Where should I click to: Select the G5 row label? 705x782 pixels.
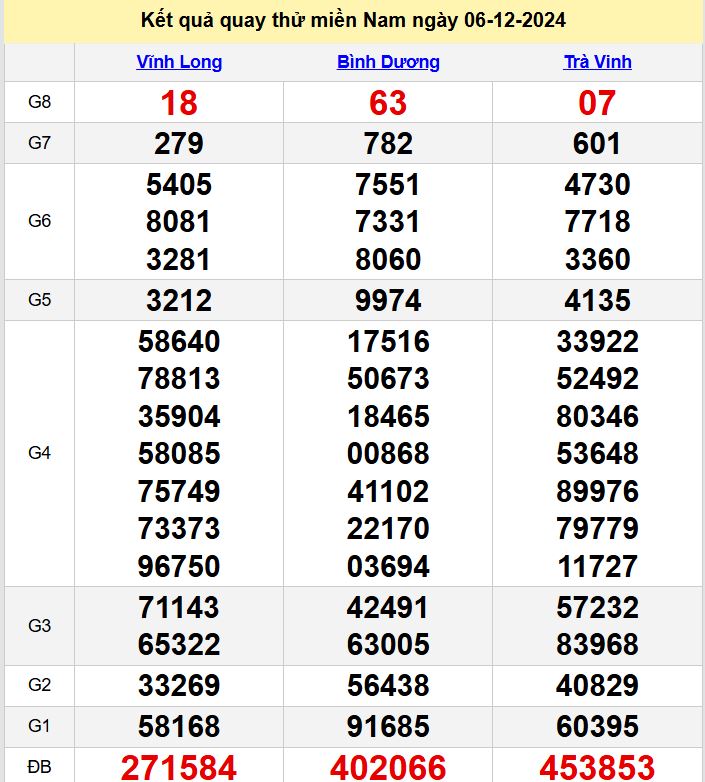(39, 300)
